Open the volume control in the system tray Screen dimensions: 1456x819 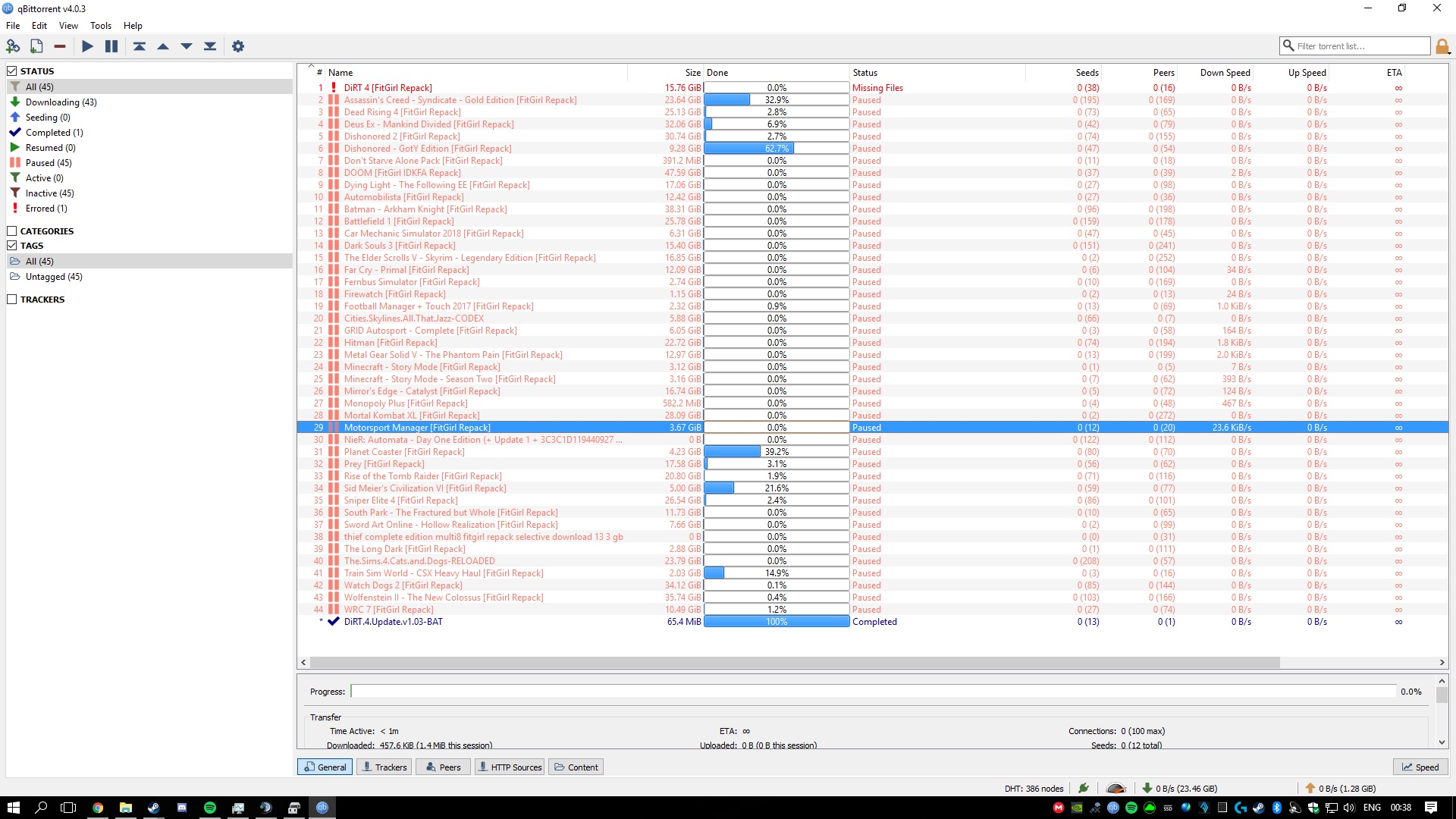pyautogui.click(x=1348, y=808)
